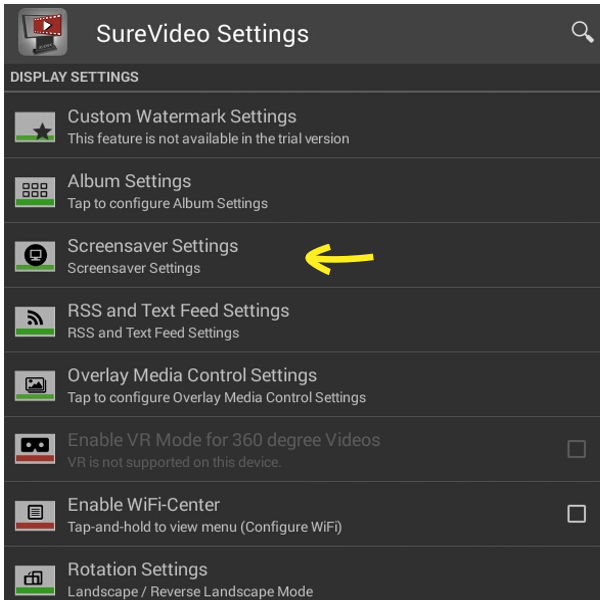Check the Enable WiFi-Center checkbox
Screen dimensions: 600x600
click(x=576, y=514)
